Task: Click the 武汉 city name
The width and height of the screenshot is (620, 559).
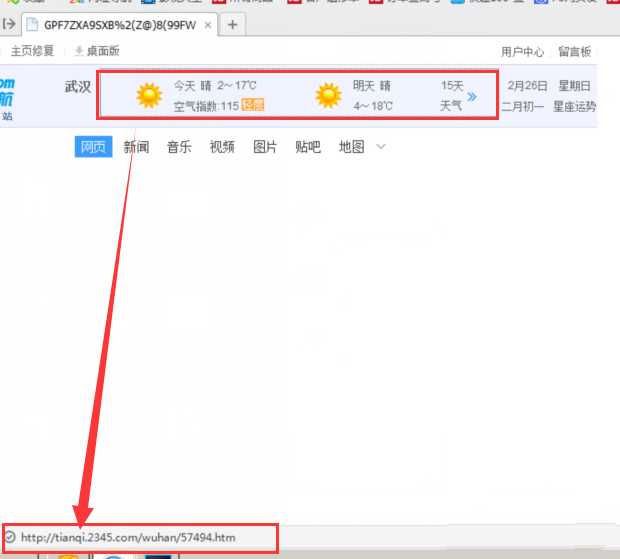Action: [x=78, y=87]
